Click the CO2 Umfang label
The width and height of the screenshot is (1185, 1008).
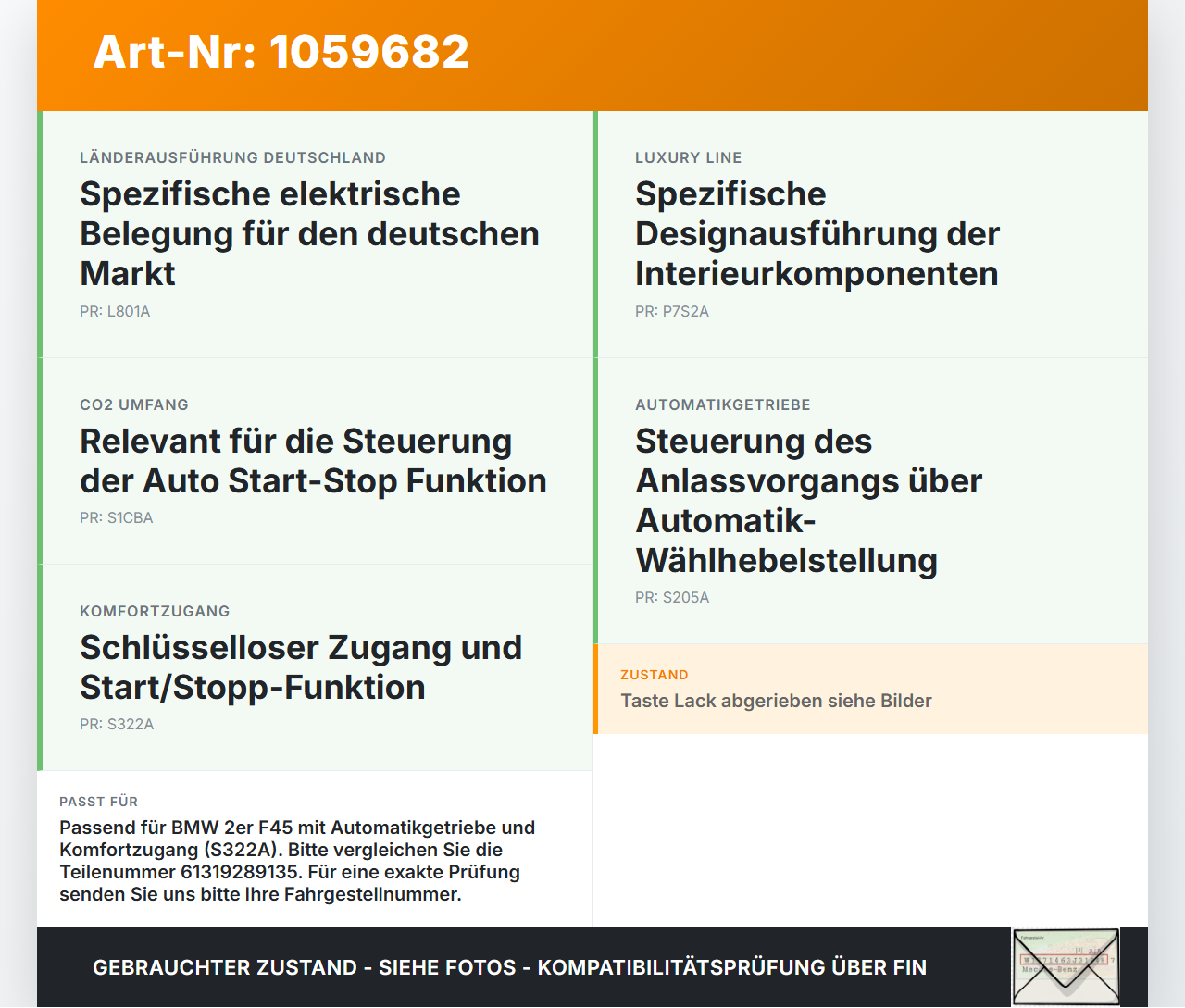click(134, 404)
